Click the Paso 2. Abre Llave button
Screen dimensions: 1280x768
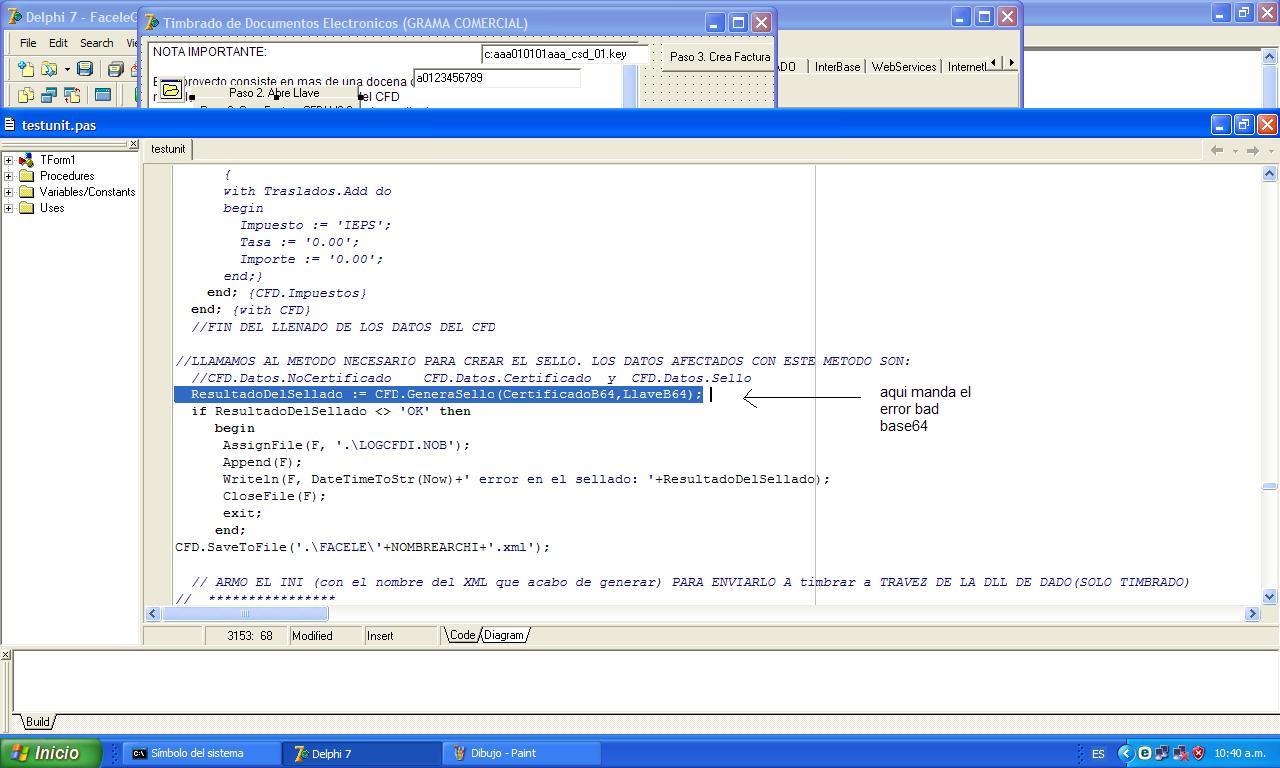pyautogui.click(x=274, y=93)
